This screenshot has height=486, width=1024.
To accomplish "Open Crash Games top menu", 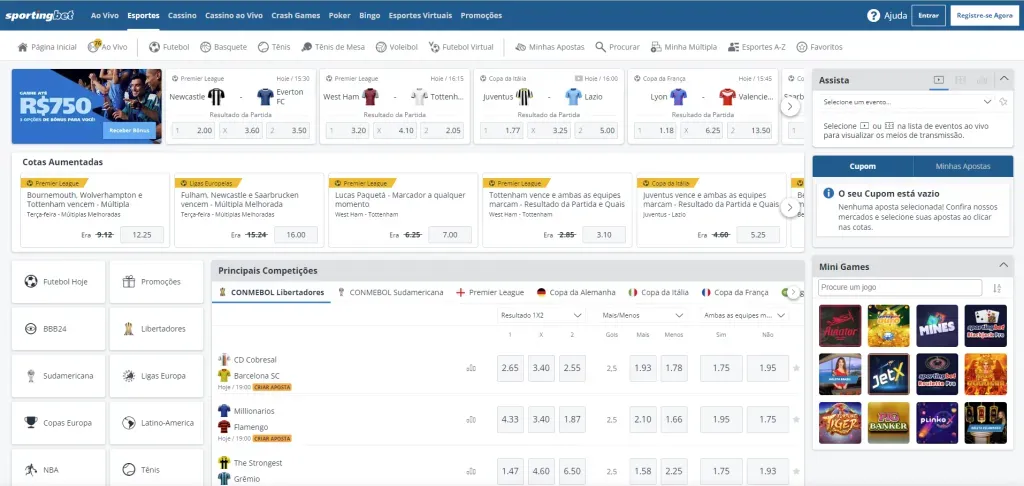I will point(296,15).
